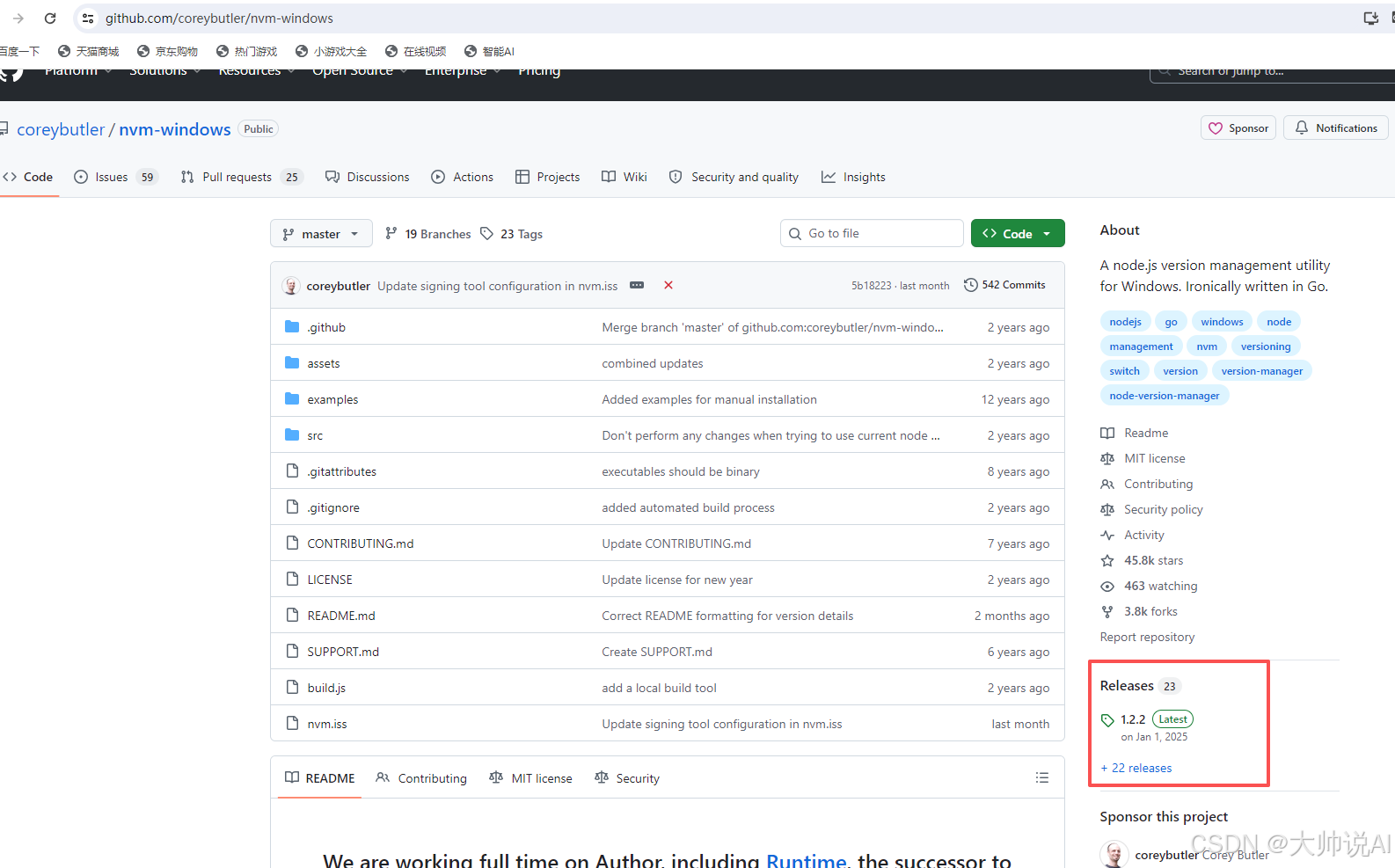
Task: Open the 热门游戏 bookmark
Action: click(x=246, y=51)
